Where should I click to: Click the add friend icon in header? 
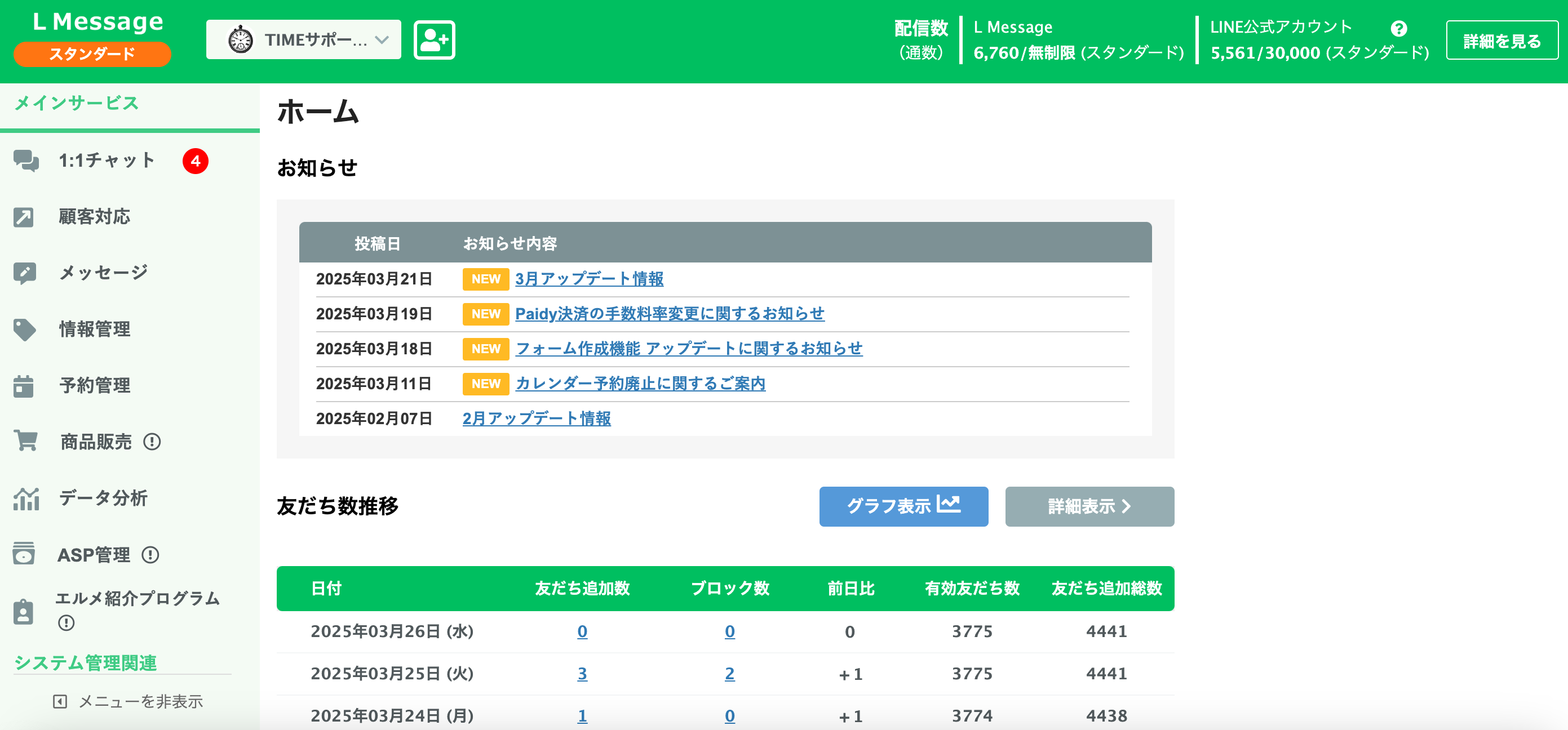(x=434, y=39)
